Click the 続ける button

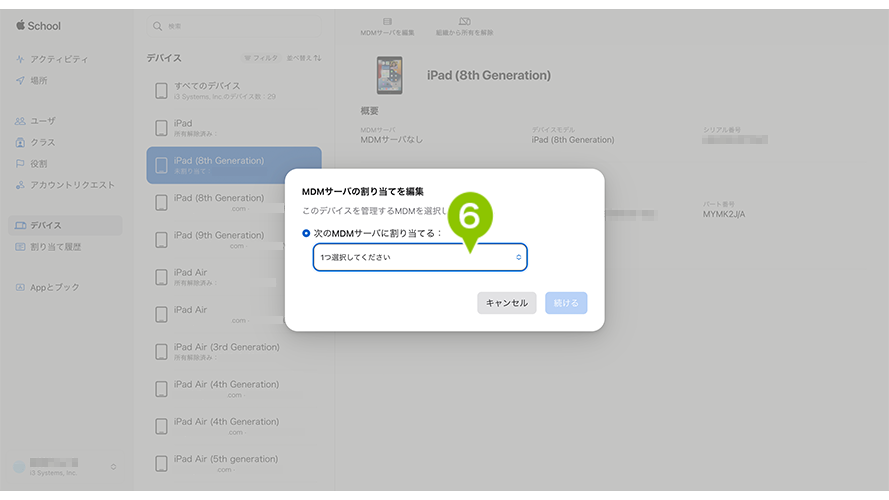(566, 303)
